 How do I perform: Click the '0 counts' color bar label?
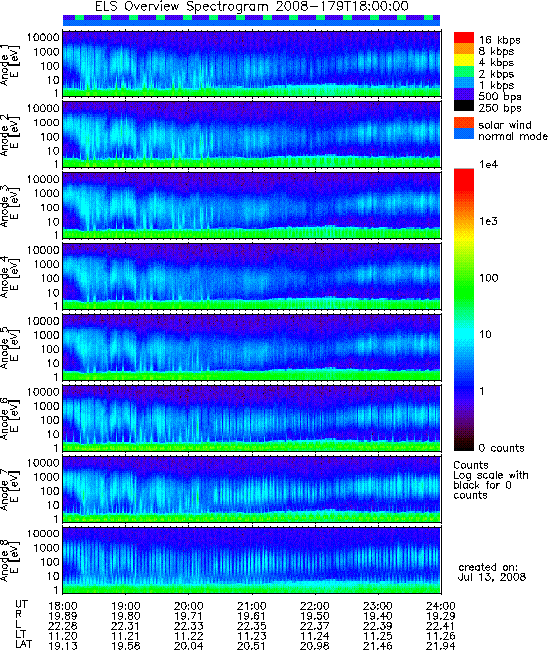click(501, 448)
